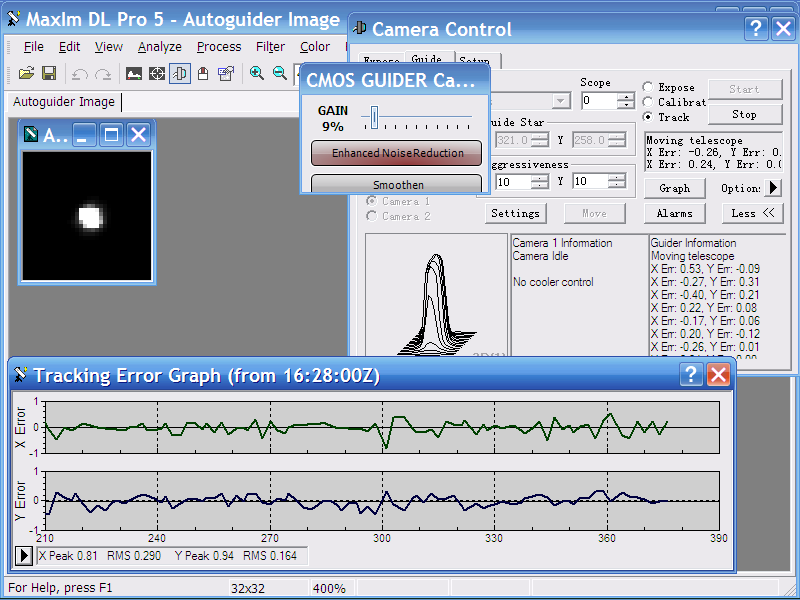Click the observatory dome toolbar icon
Viewport: 800px width, 600px height.
tap(203, 74)
